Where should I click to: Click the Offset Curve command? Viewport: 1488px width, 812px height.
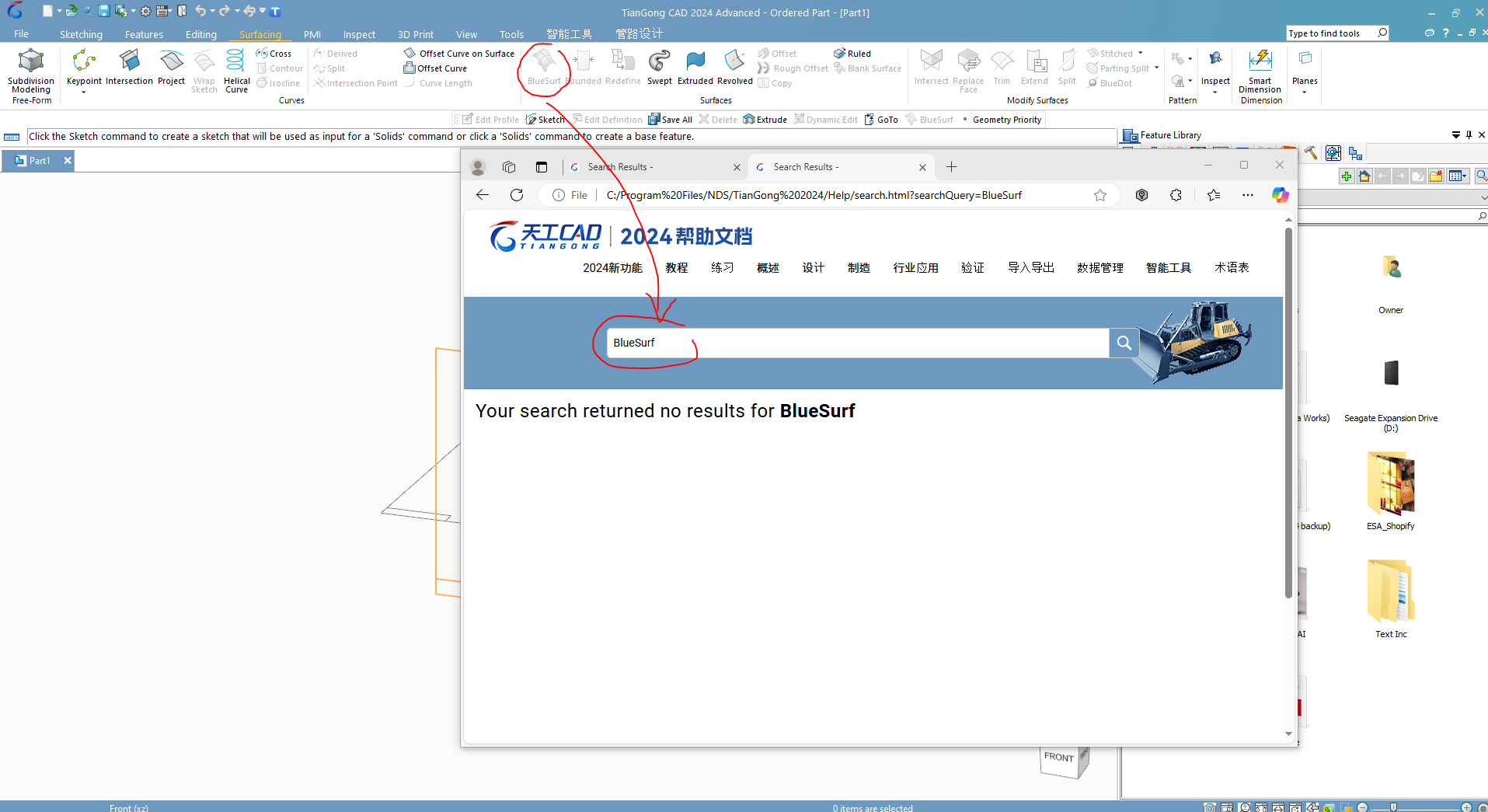pos(435,68)
